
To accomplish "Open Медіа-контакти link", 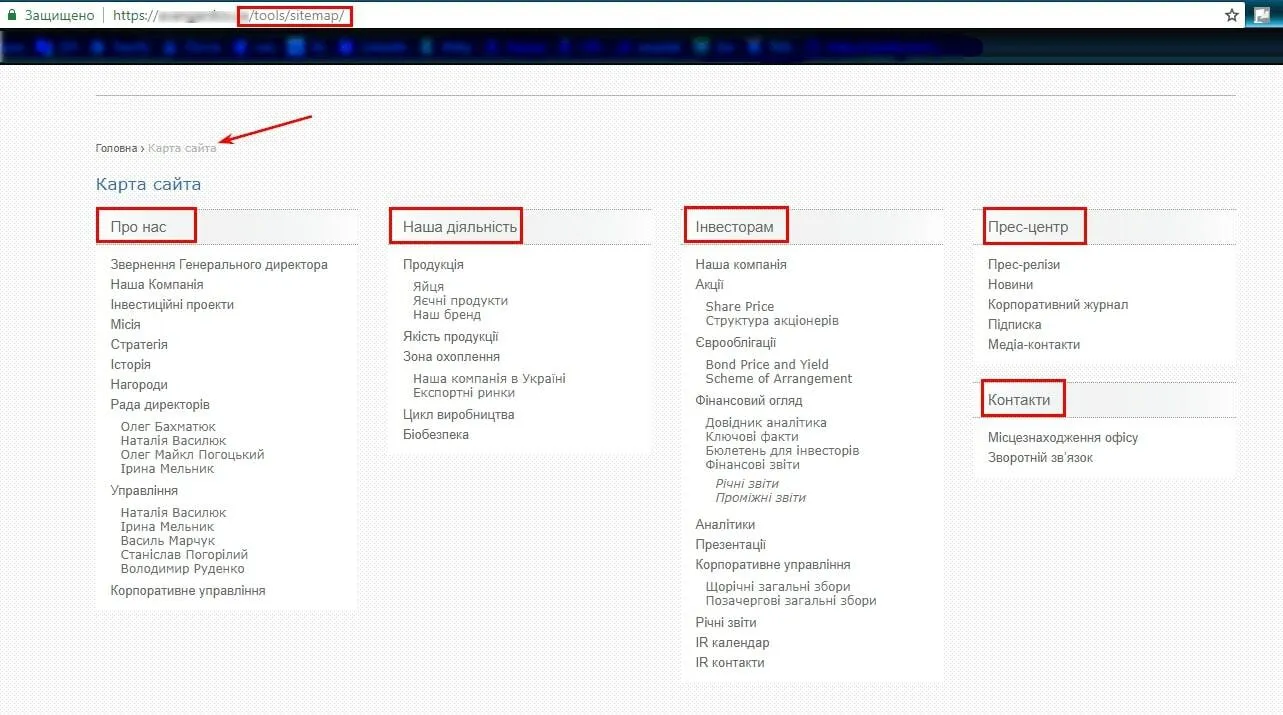I will pyautogui.click(x=1034, y=345).
